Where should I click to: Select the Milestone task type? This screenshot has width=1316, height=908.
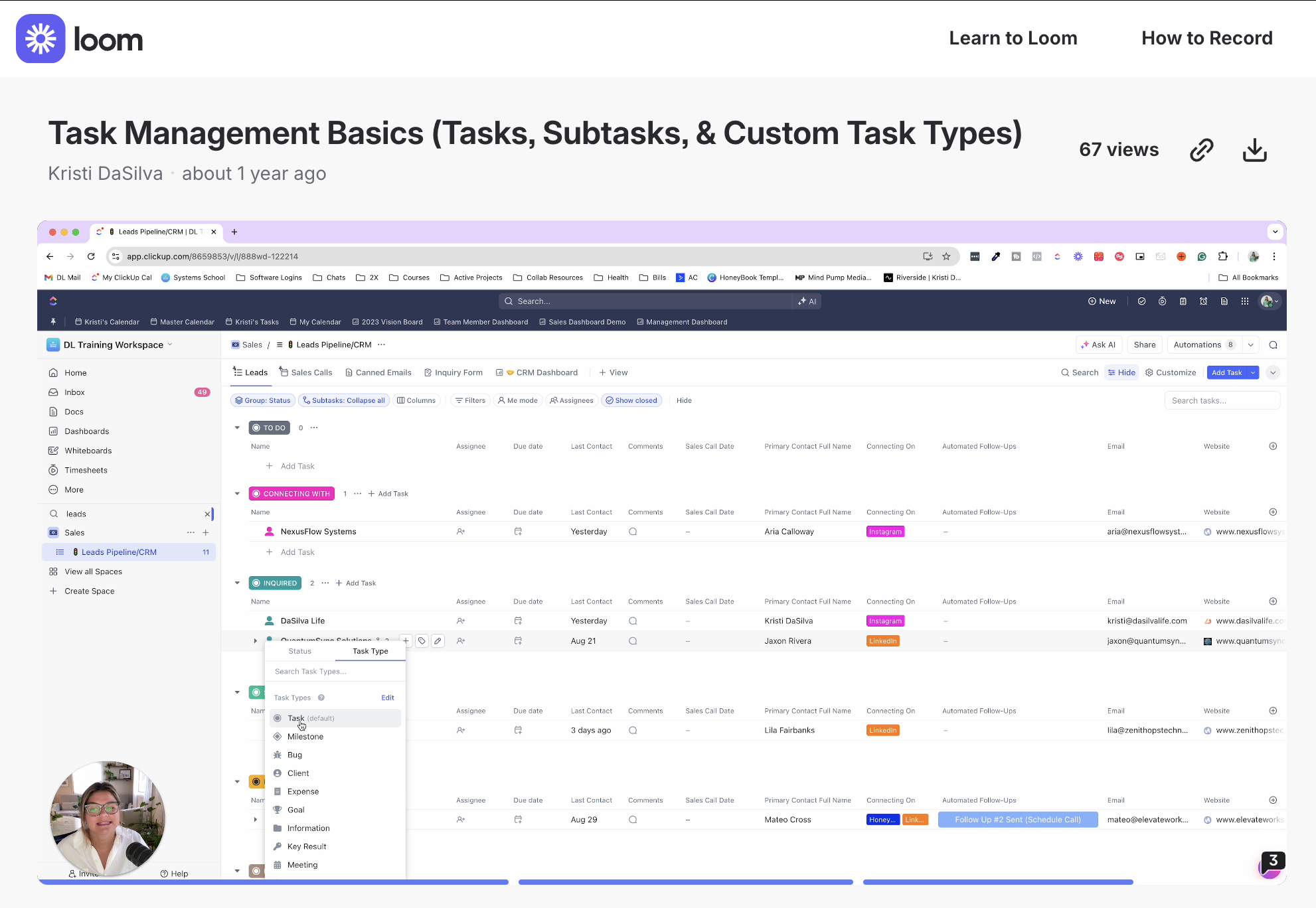pos(305,737)
